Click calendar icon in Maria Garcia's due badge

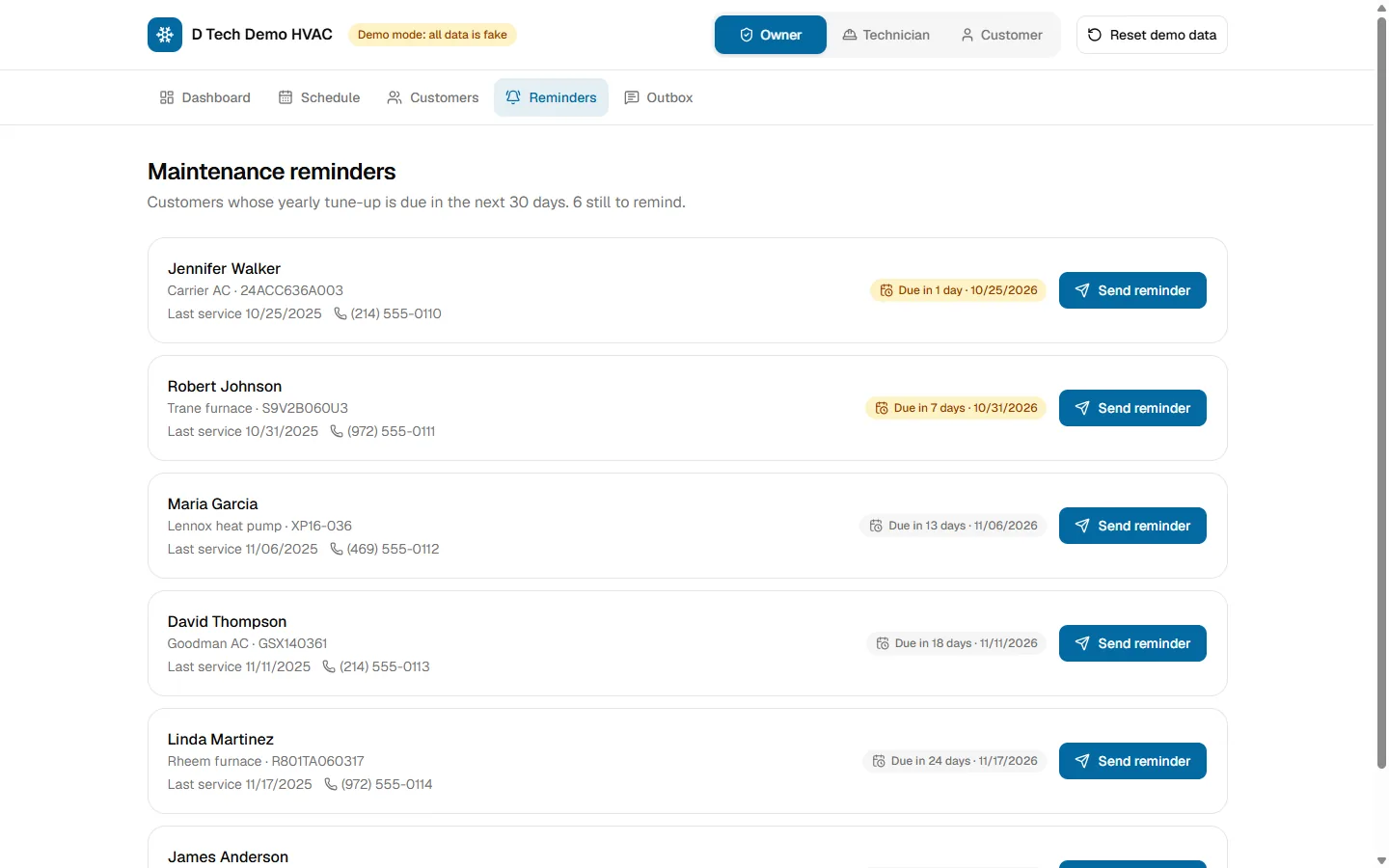(x=876, y=526)
